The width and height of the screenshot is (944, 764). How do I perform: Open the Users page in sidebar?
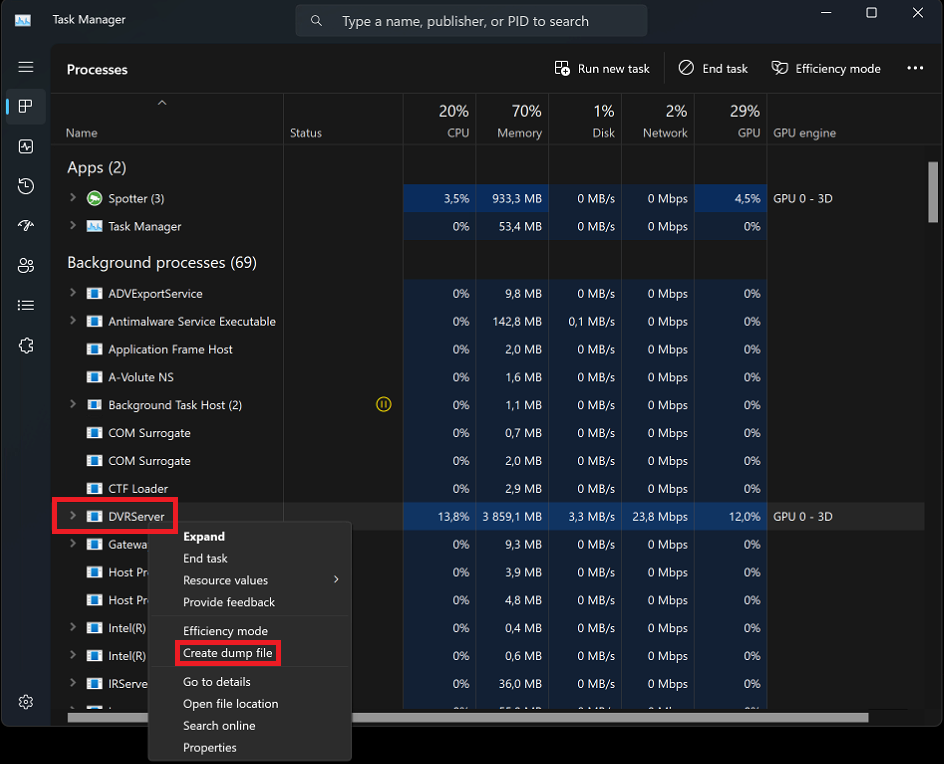tap(26, 266)
